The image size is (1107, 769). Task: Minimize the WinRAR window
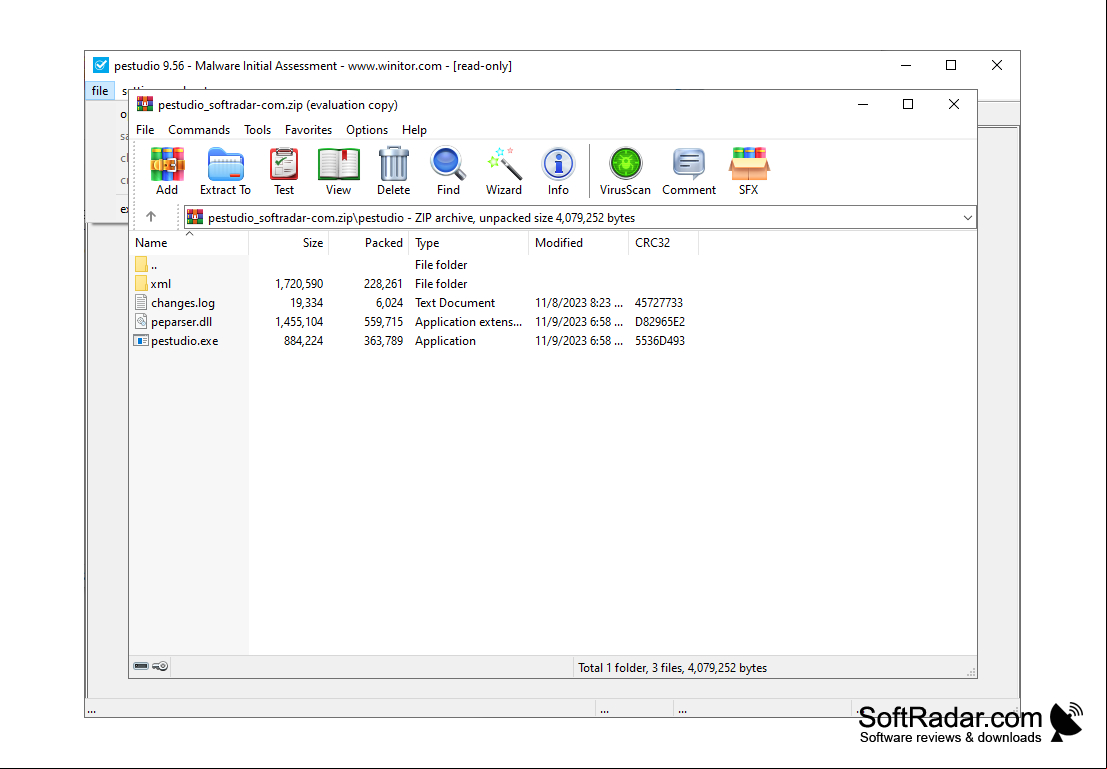point(863,105)
